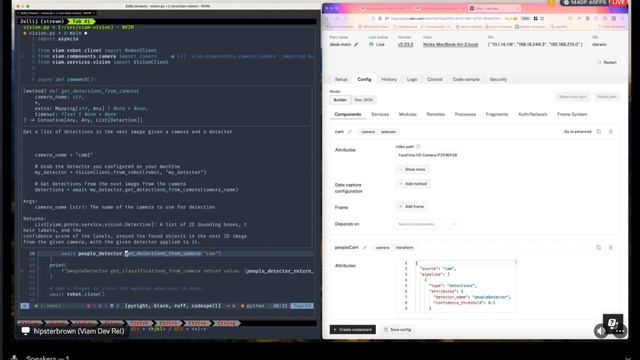Screen dimensions: 640x360
Task: Click the Restart button
Action: pos(607,62)
